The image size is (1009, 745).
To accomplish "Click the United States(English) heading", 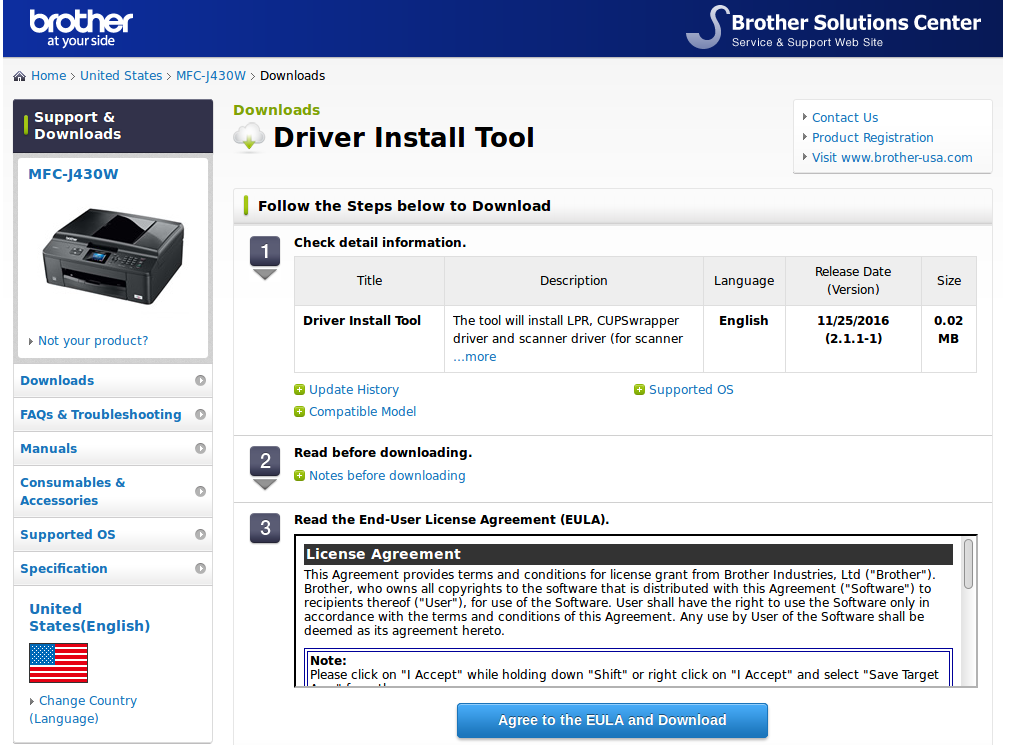I will click(89, 618).
